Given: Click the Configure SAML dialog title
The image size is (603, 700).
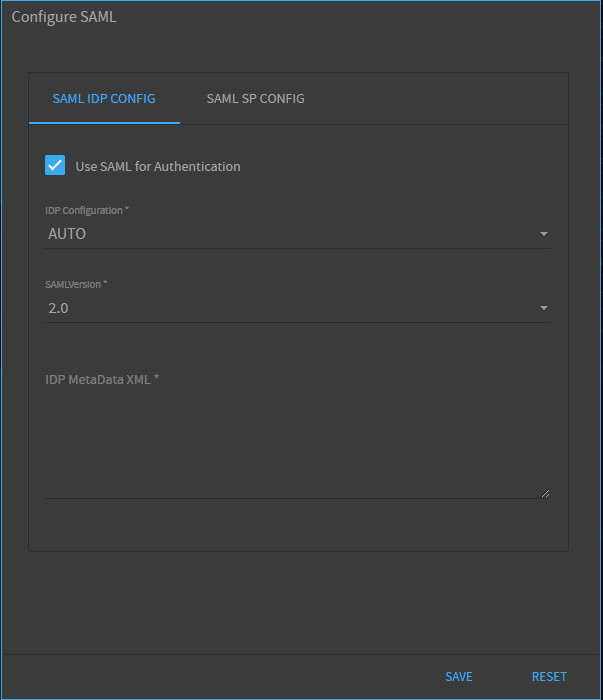Looking at the screenshot, I should coord(64,17).
